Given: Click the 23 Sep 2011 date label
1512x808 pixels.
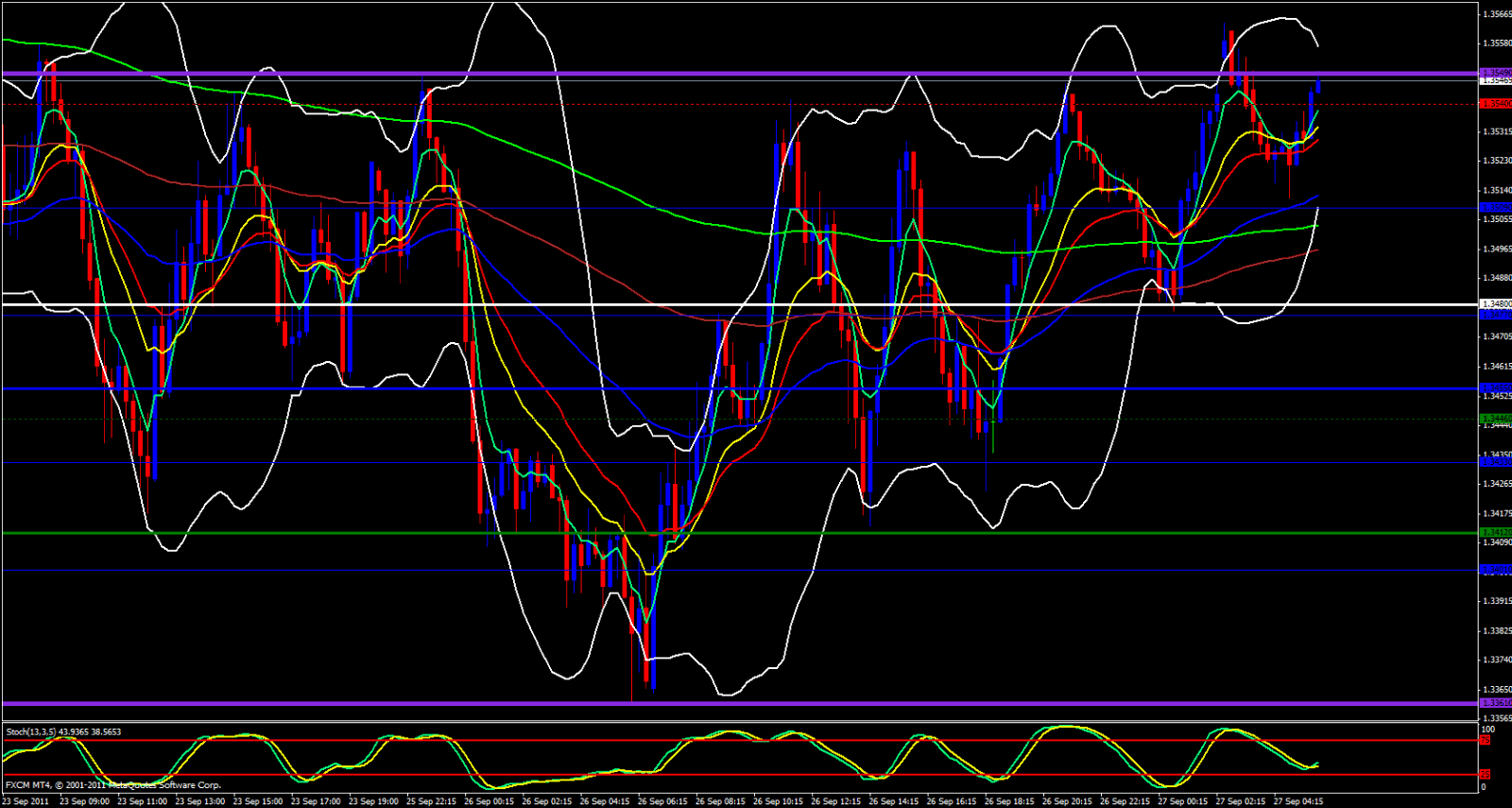Looking at the screenshot, I should click(26, 801).
